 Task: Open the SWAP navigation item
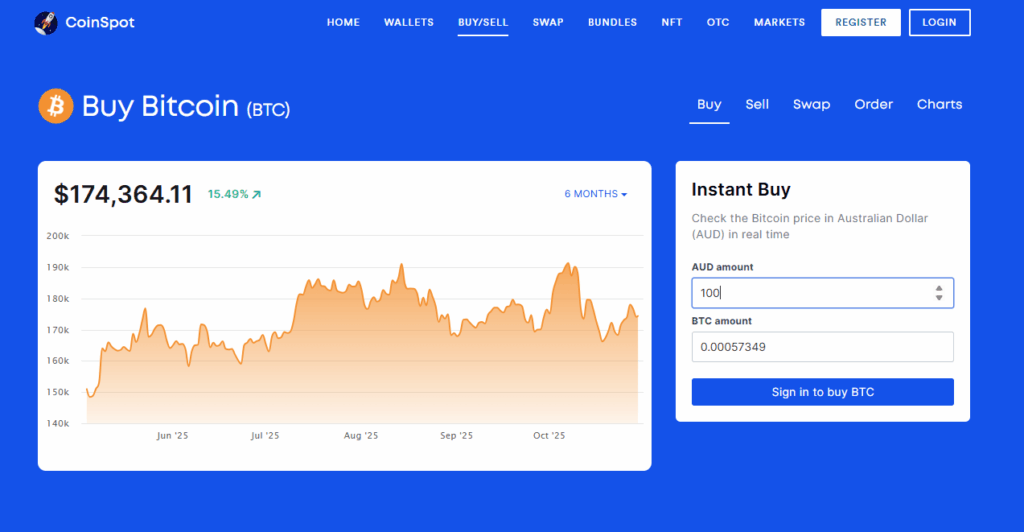pos(548,22)
